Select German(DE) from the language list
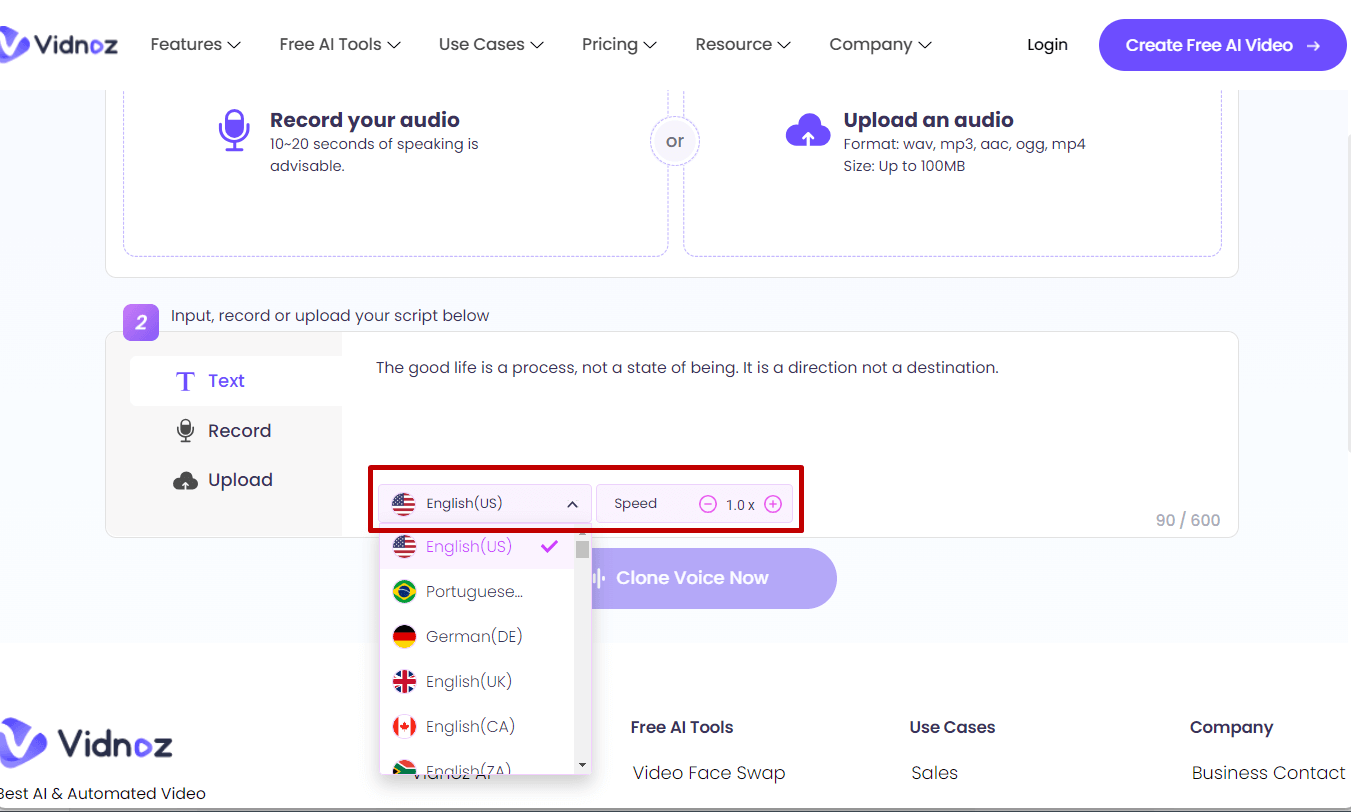Viewport: 1351px width, 812px height. click(474, 636)
